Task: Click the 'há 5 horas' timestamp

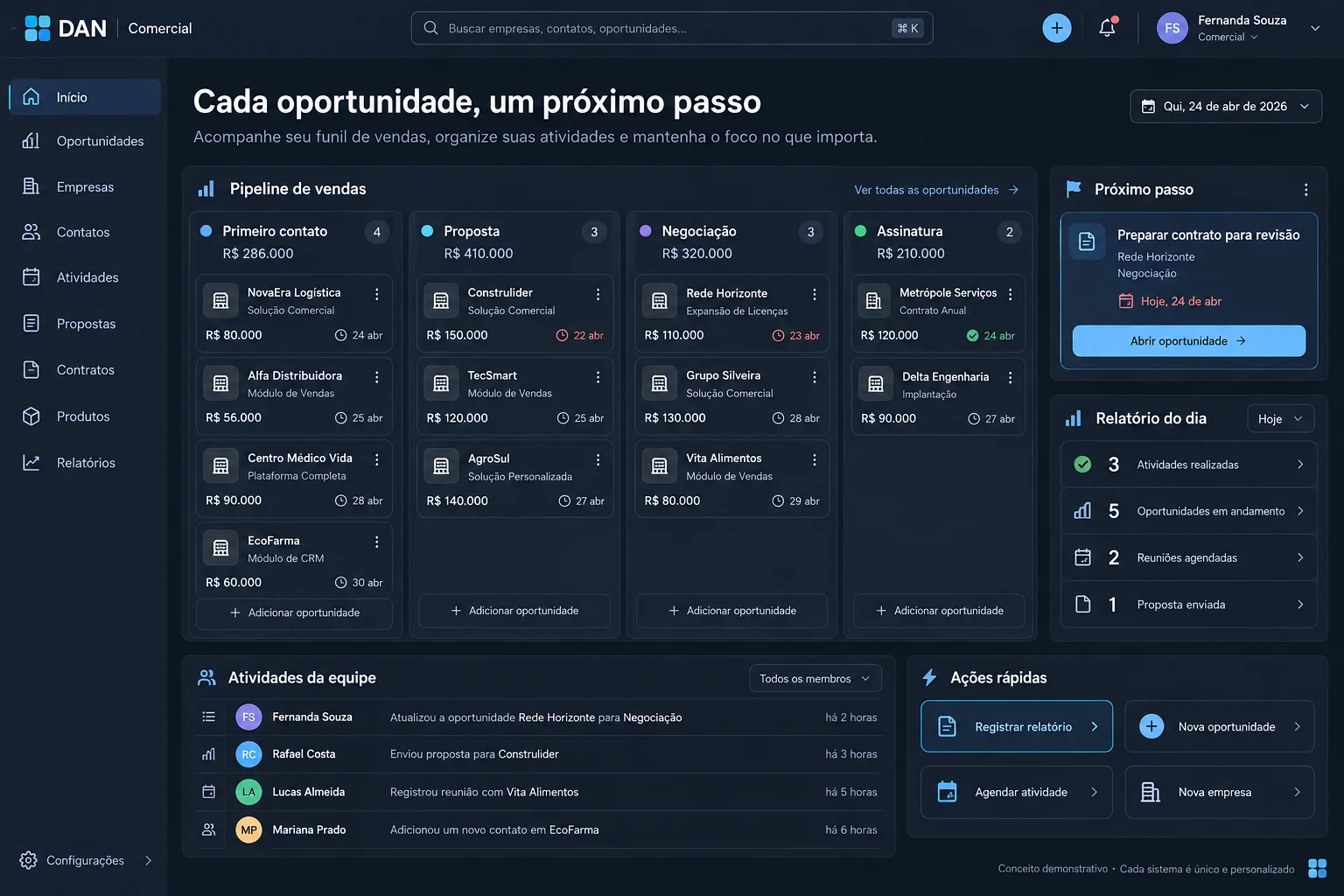Action: point(851,792)
